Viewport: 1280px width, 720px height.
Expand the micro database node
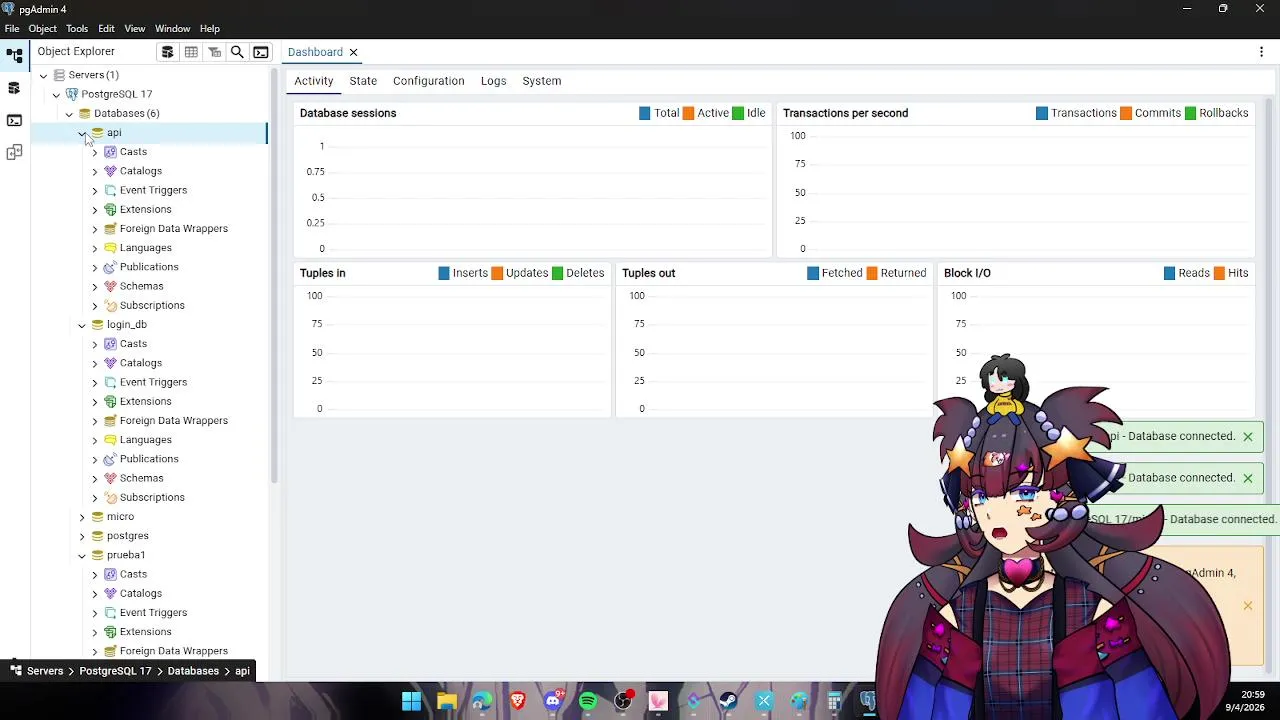click(82, 517)
